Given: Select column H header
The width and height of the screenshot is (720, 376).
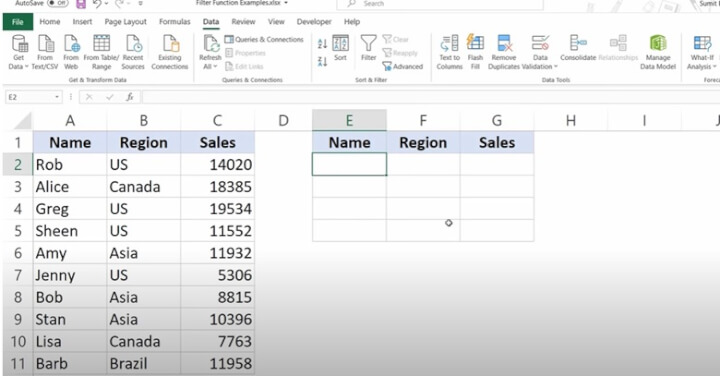Looking at the screenshot, I should coord(570,120).
